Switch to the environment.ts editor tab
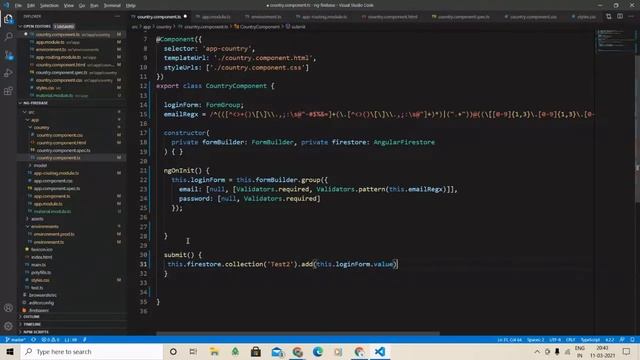The width and height of the screenshot is (640, 360). (x=265, y=17)
